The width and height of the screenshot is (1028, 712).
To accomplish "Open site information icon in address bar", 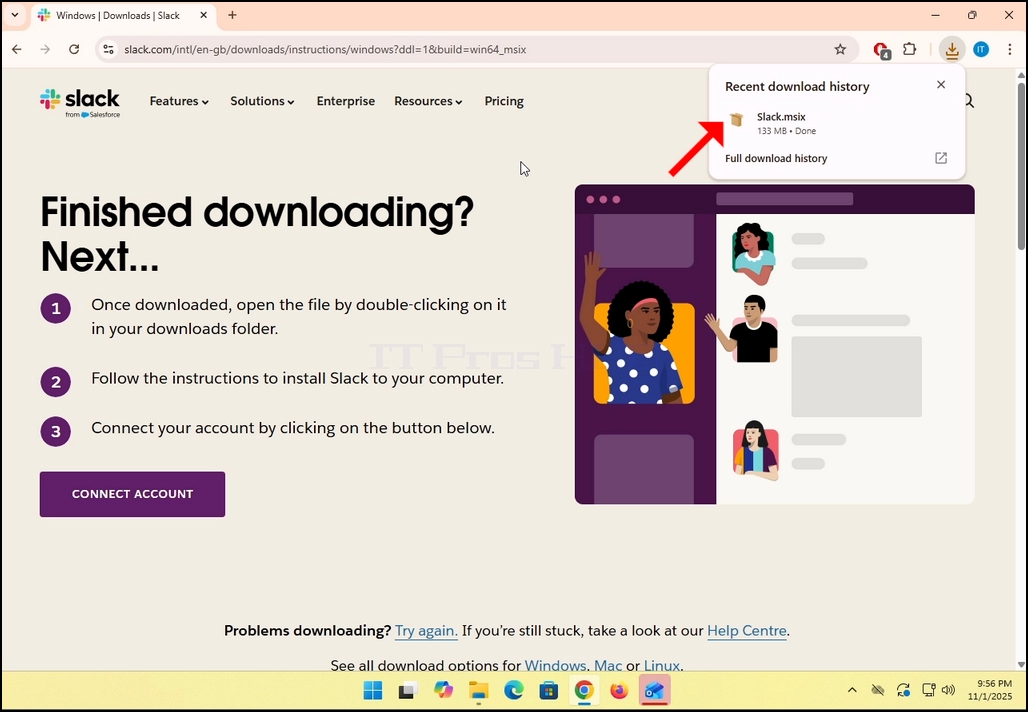I will 109,49.
